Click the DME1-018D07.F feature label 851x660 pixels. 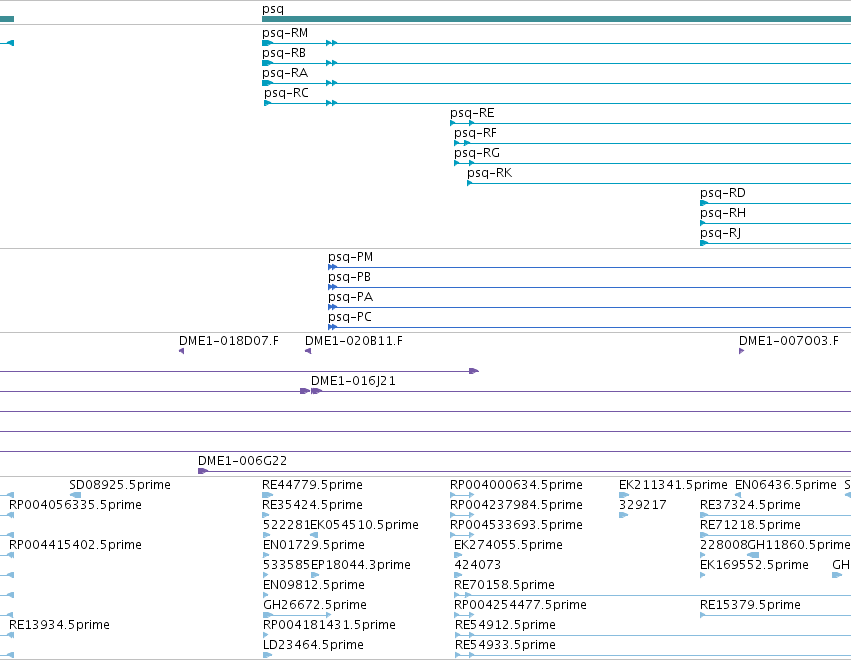click(229, 341)
